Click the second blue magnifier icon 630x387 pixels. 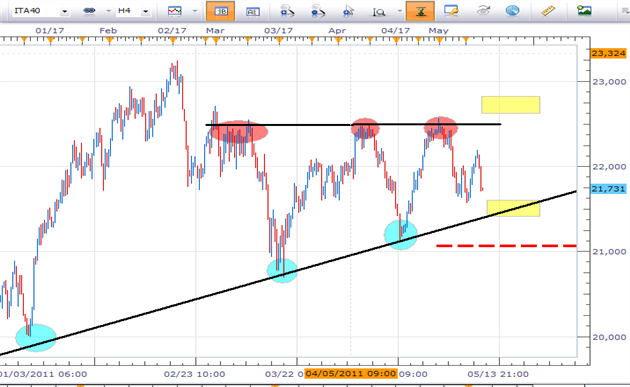pos(318,11)
